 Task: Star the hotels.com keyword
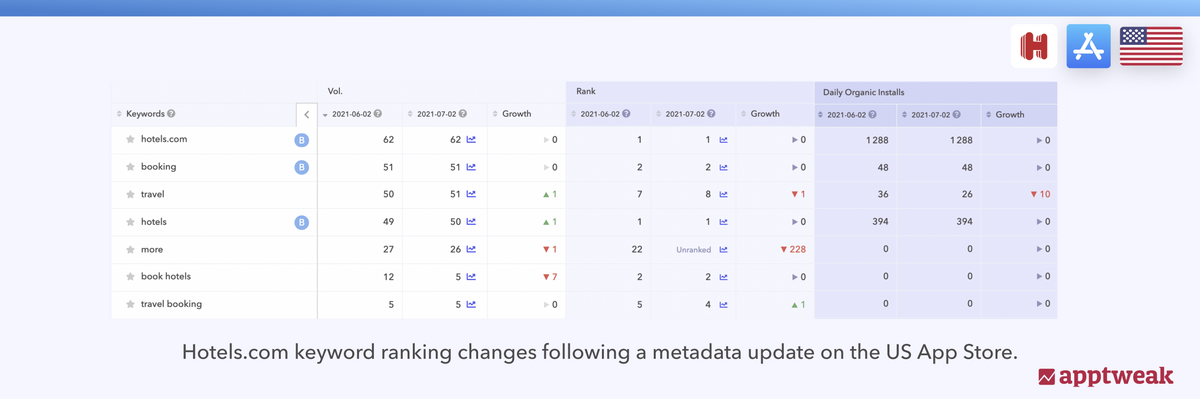130,139
